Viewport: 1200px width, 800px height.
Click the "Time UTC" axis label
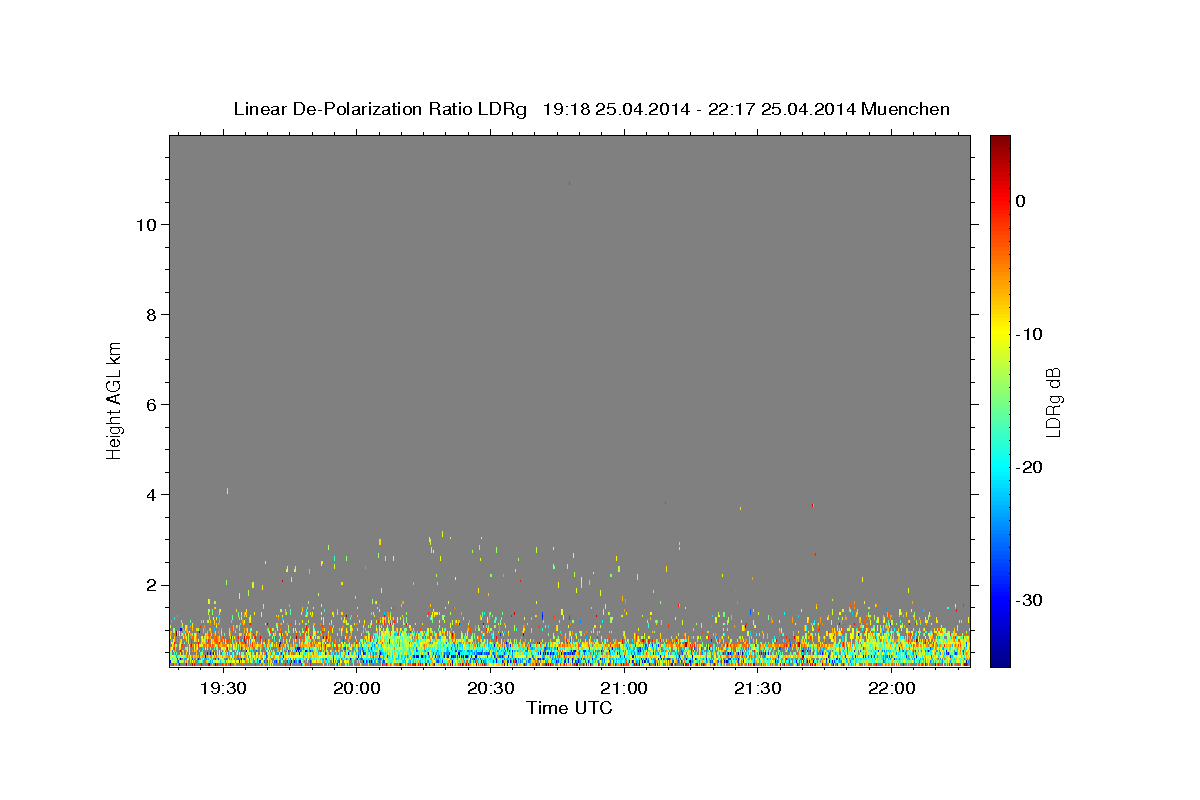569,708
